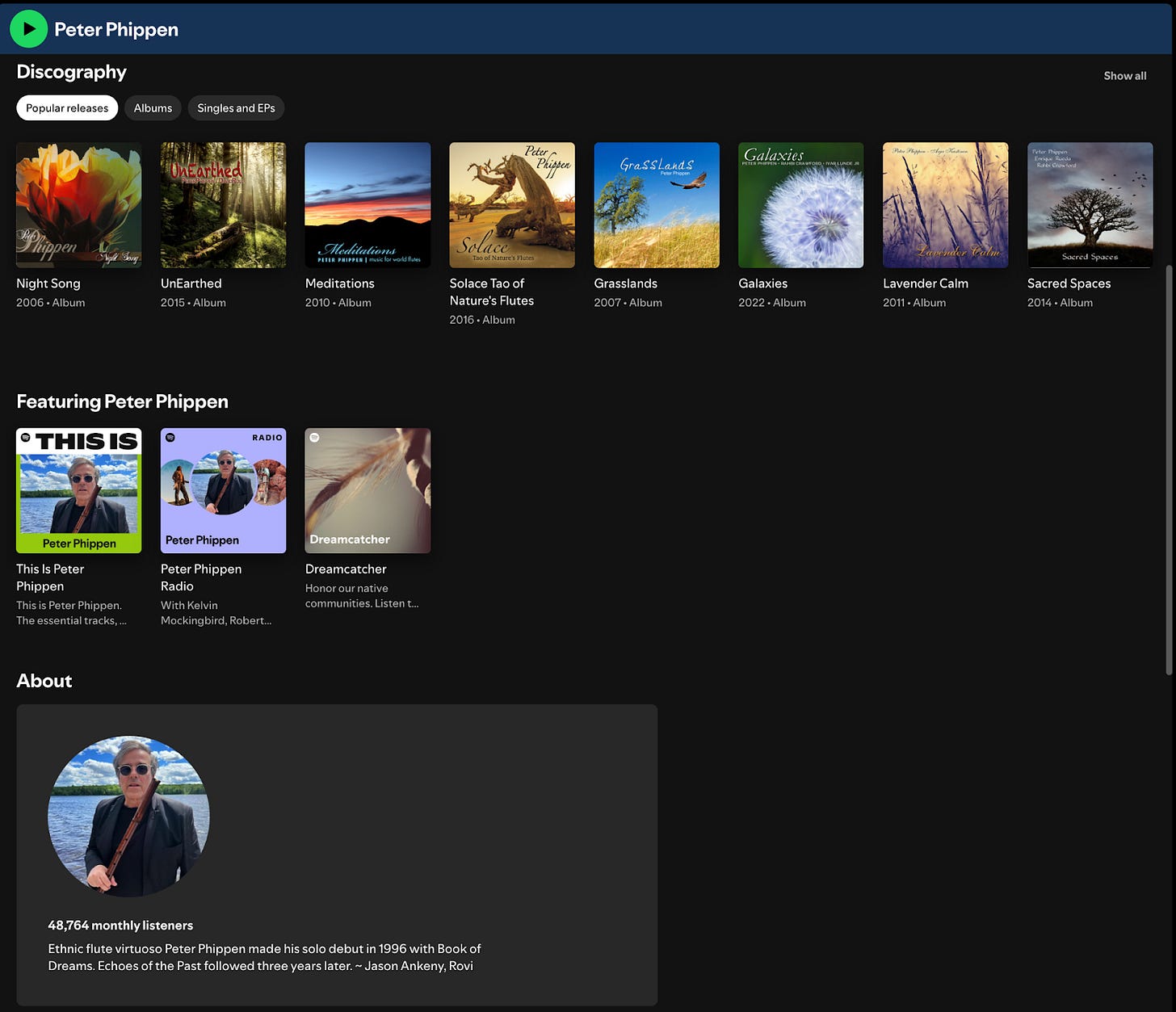1176x1012 pixels.
Task: Click the Spotify logo on Radio cover
Action: (170, 437)
